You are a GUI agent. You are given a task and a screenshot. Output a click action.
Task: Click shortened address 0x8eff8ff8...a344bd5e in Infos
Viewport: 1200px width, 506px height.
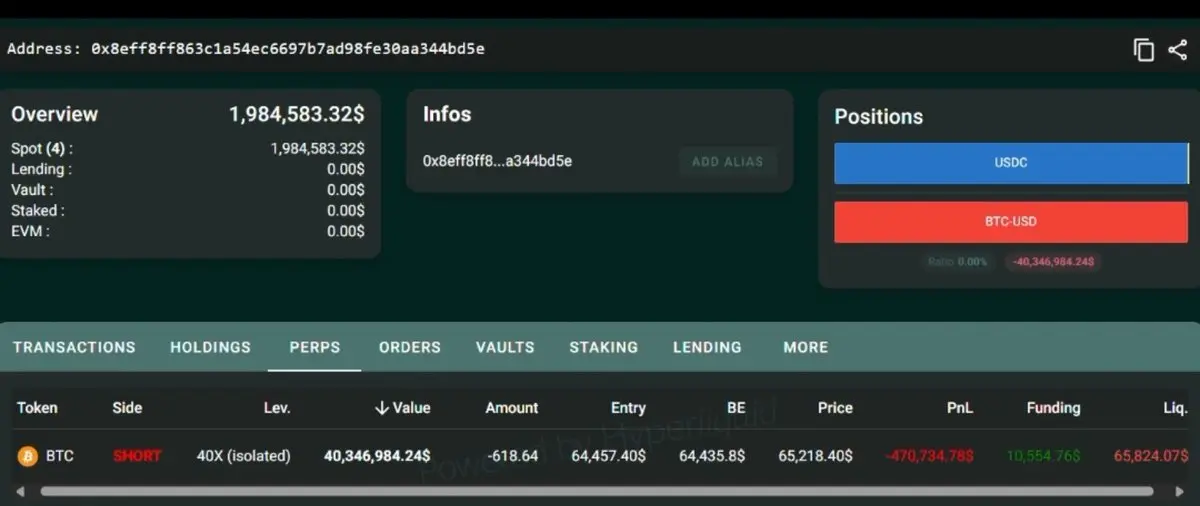tap(497, 161)
